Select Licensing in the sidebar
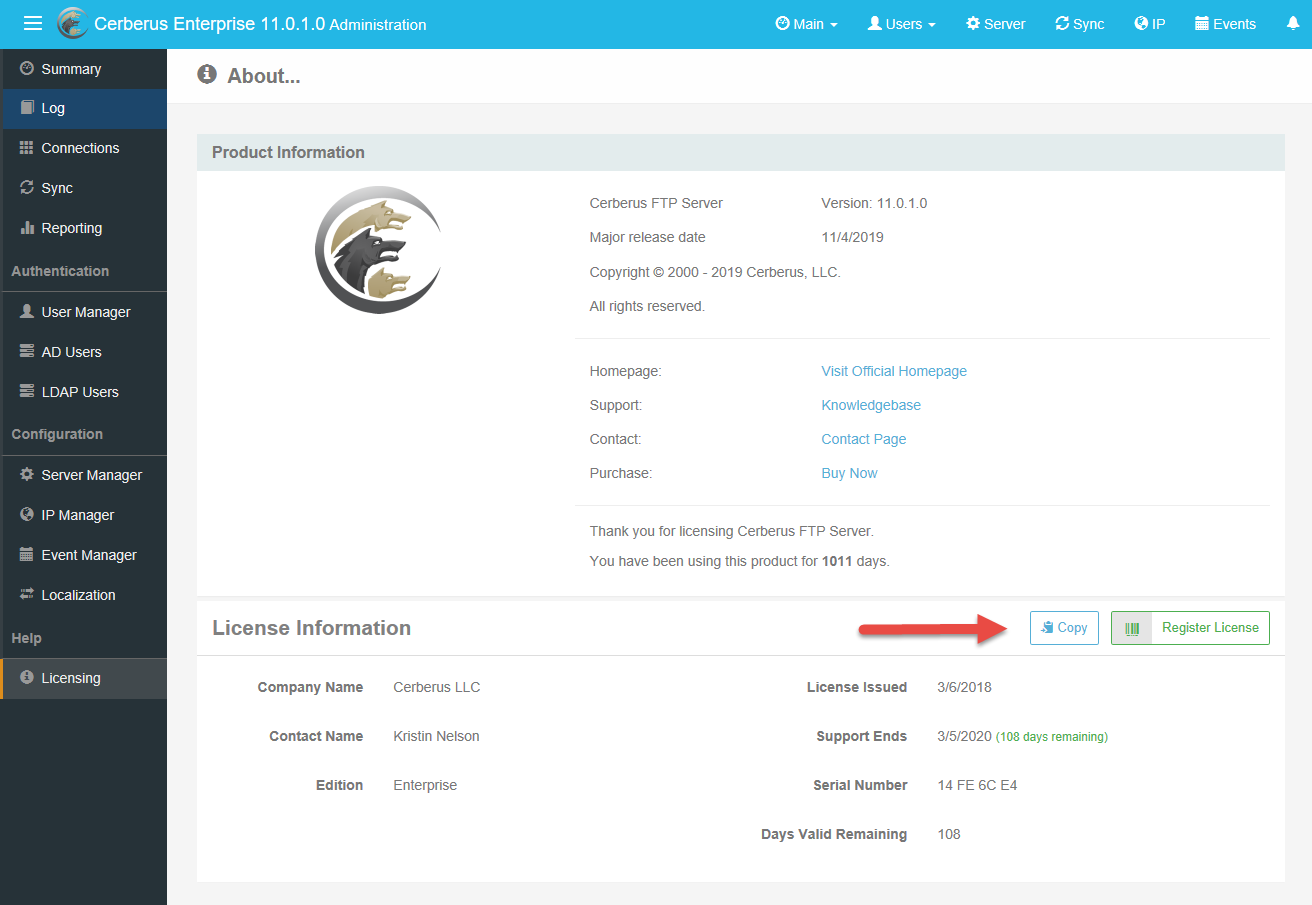The width and height of the screenshot is (1312, 905). pyautogui.click(x=83, y=678)
